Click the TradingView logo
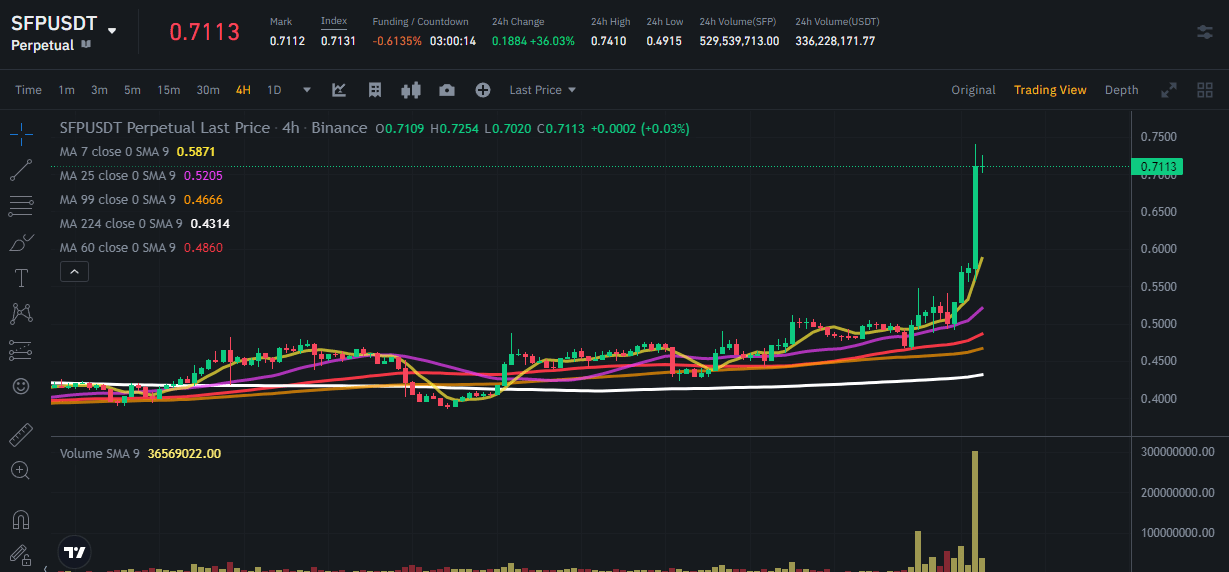This screenshot has height=572, width=1229. tap(74, 551)
